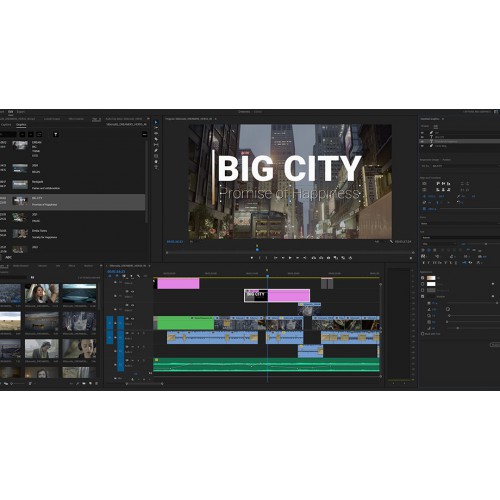
Task: Toggle the Stroke checkbox in Appearance
Action: pyautogui.click(x=422, y=284)
